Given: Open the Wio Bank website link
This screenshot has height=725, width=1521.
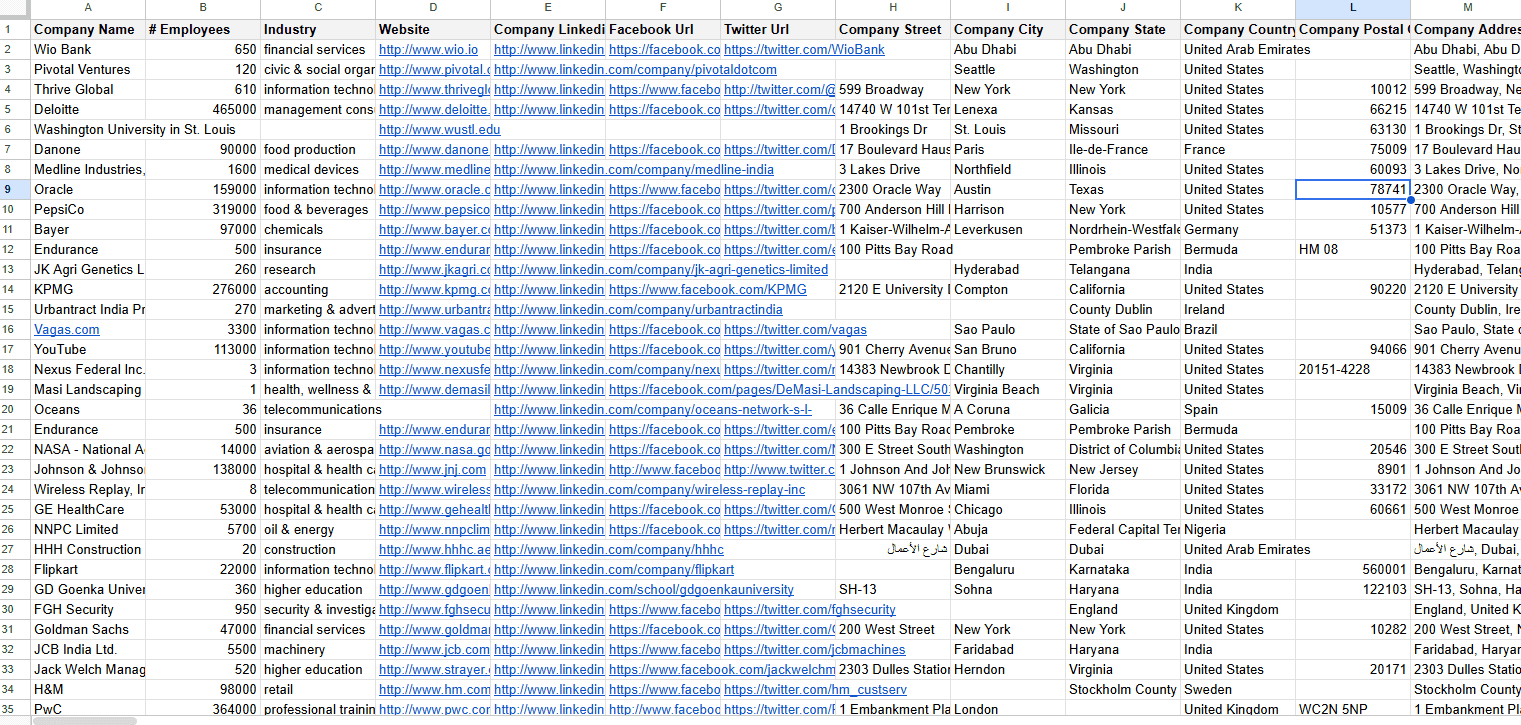Looking at the screenshot, I should 428,49.
